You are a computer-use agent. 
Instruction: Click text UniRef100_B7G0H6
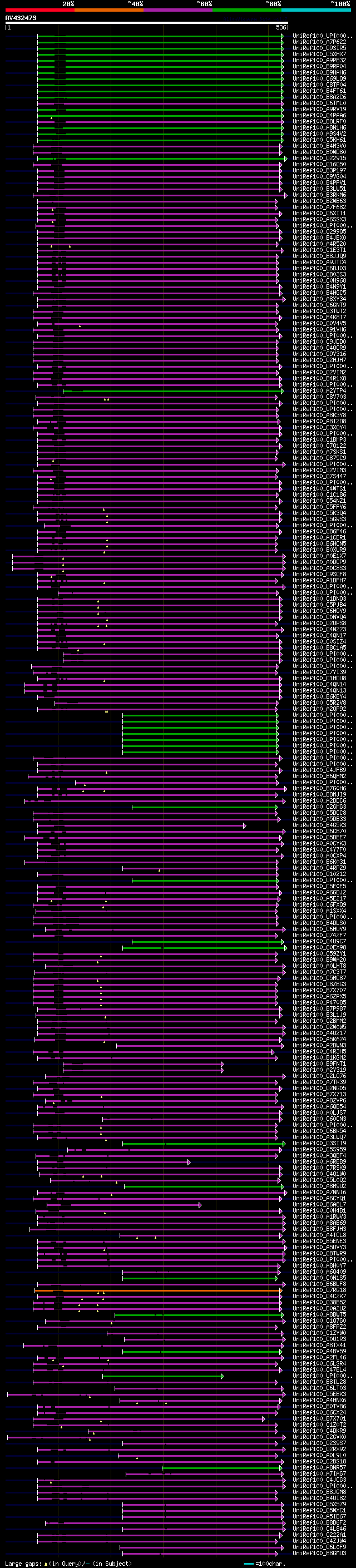319,788
